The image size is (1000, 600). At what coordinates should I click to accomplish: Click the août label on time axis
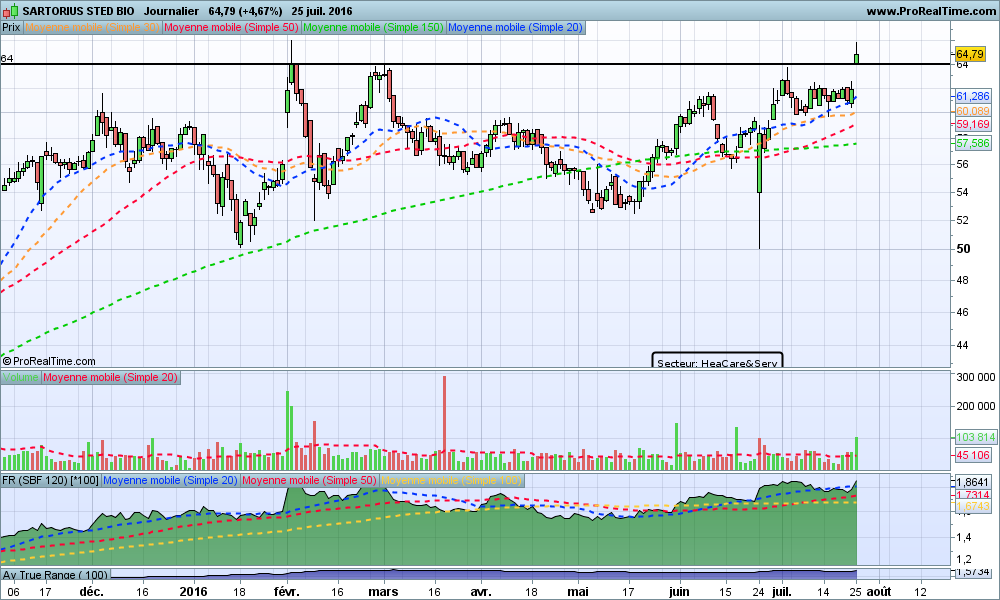click(879, 591)
